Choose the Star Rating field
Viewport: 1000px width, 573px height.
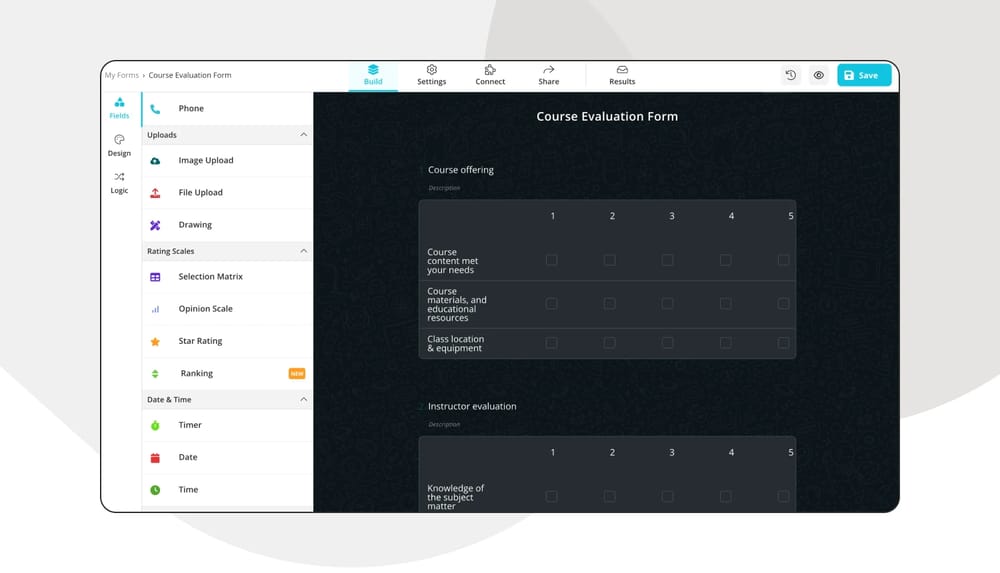coord(200,341)
